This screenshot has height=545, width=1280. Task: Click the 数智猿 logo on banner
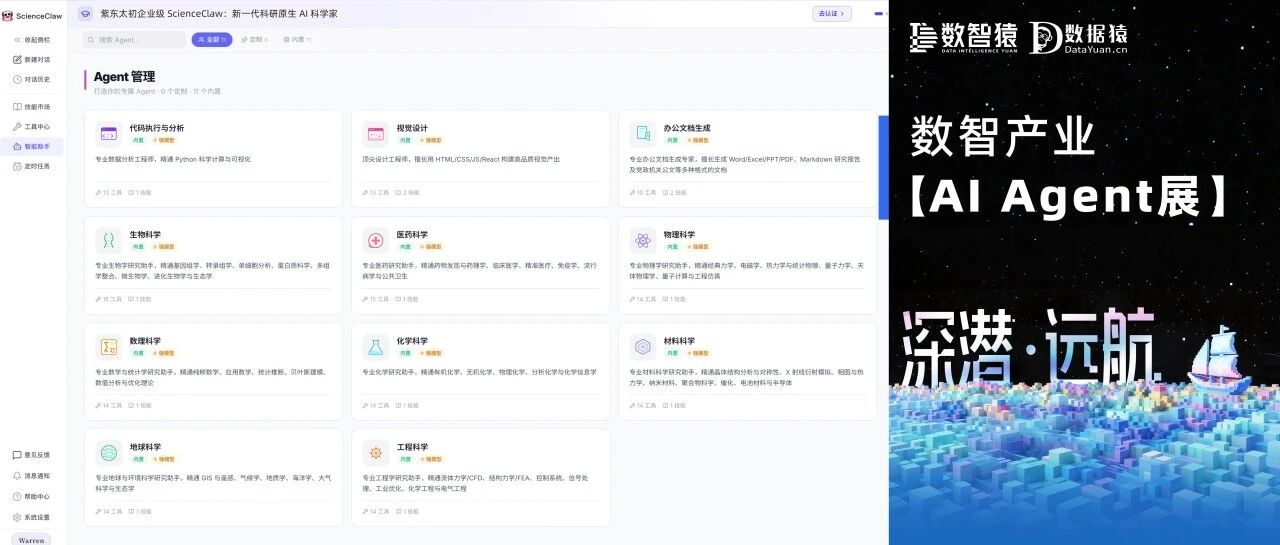pos(963,37)
